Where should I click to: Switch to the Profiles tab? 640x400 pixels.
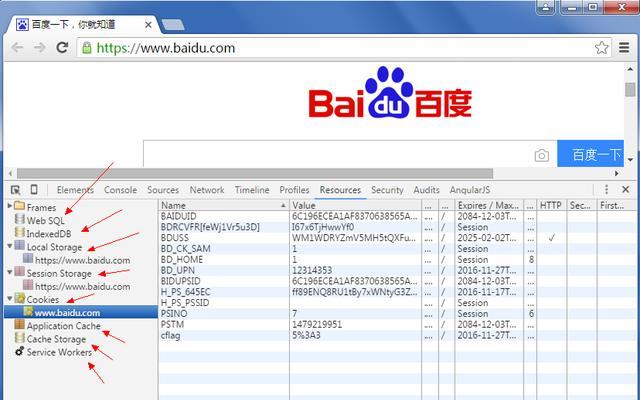pos(294,190)
